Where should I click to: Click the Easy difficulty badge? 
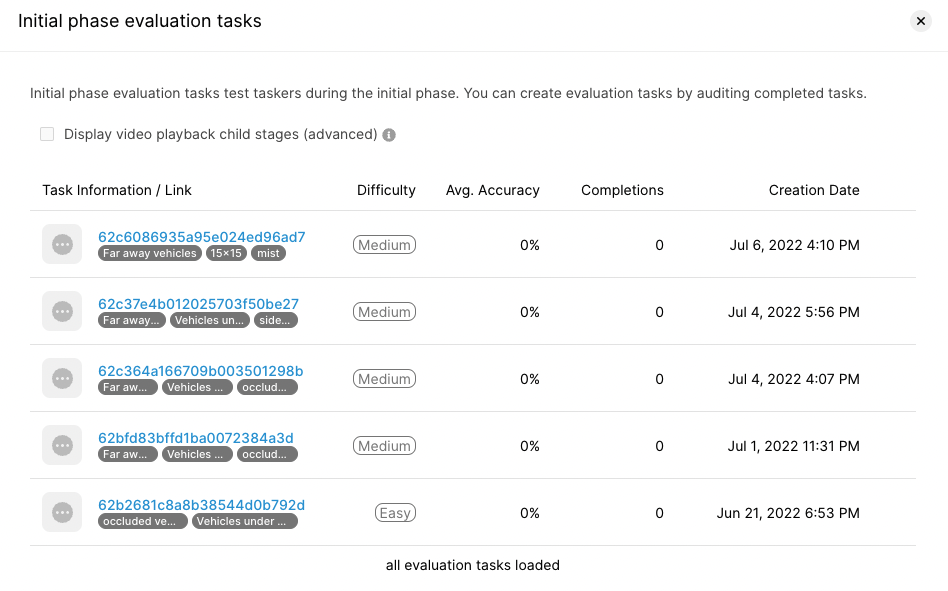pyautogui.click(x=395, y=513)
